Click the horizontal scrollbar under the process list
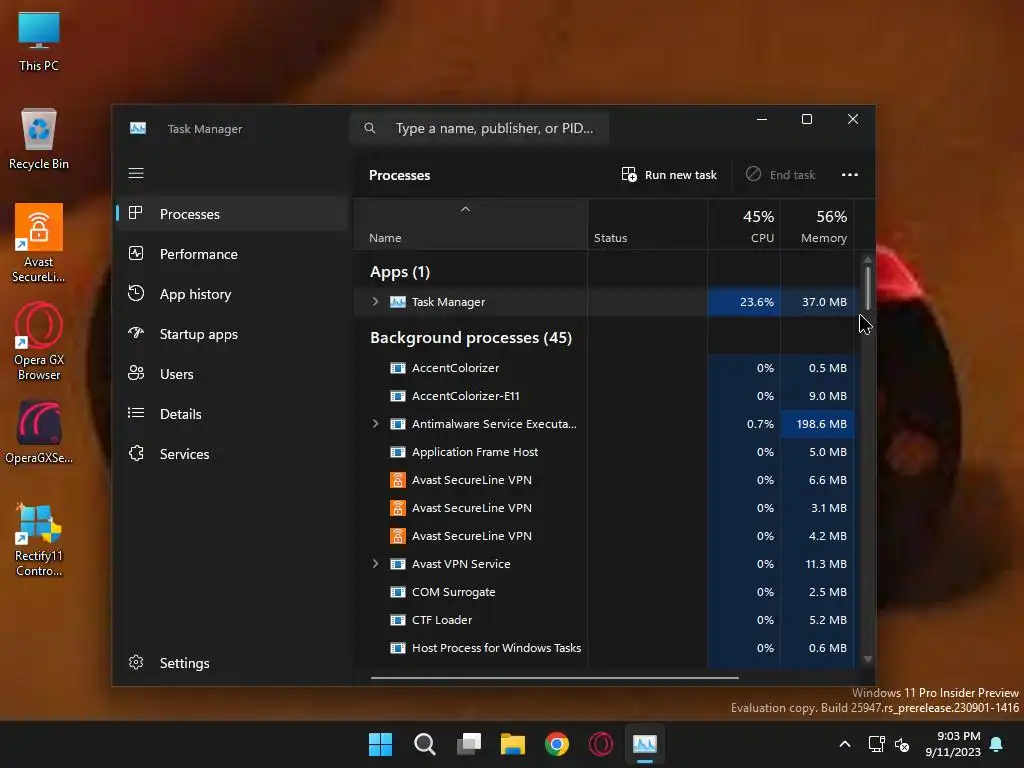This screenshot has width=1024, height=768. pyautogui.click(x=554, y=678)
